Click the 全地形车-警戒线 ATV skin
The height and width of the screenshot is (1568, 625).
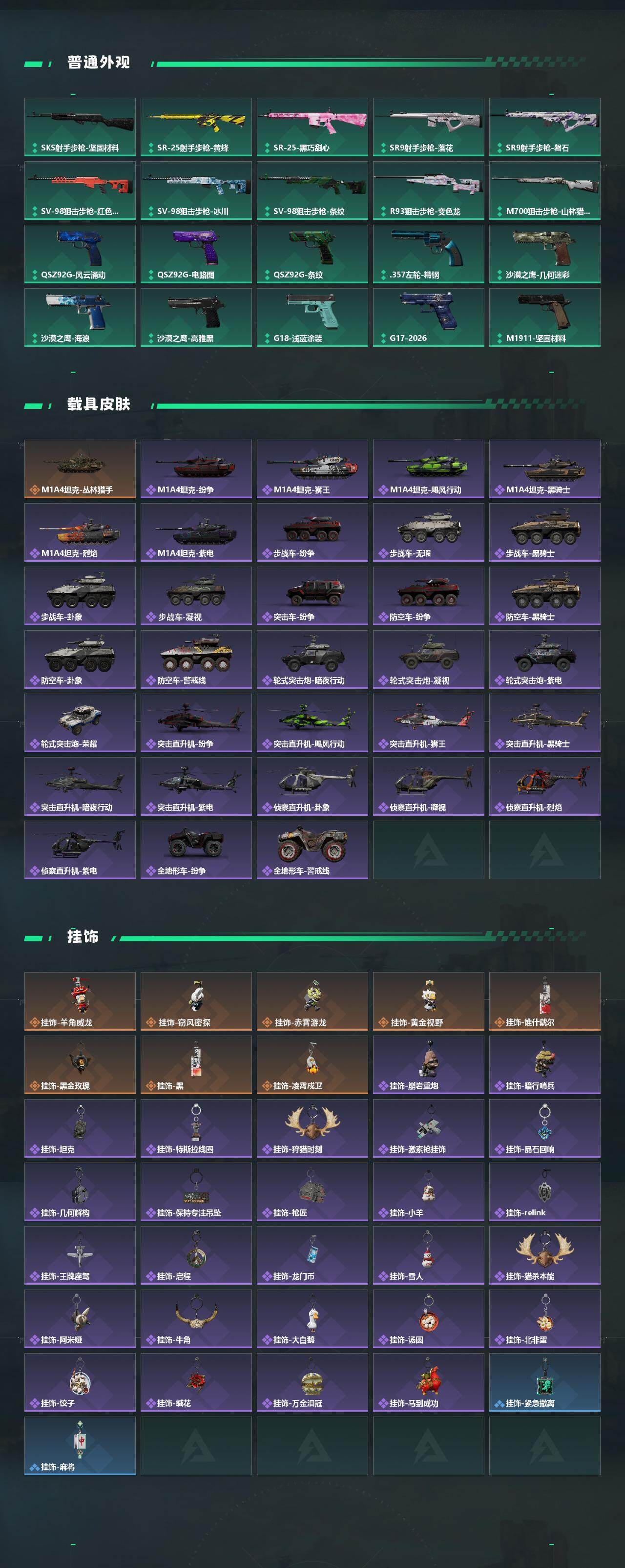coord(312,850)
